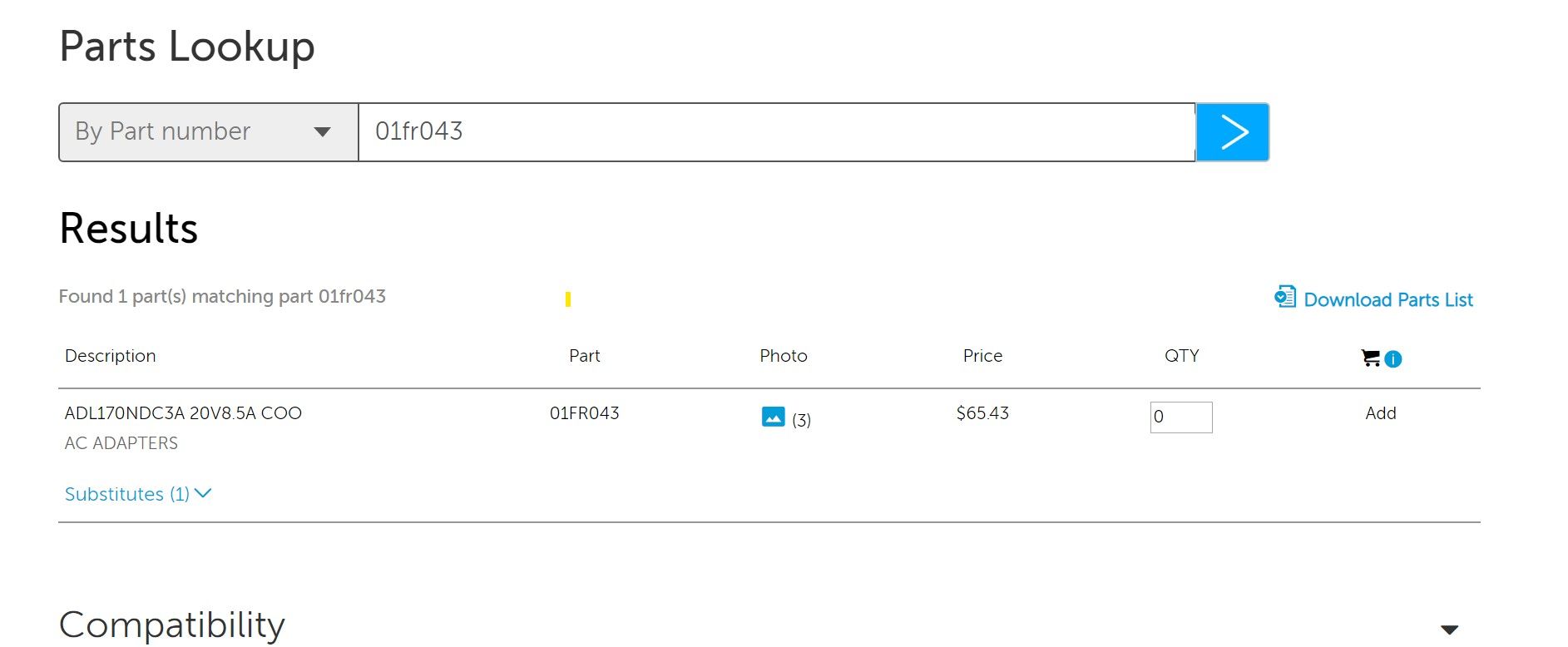Image resolution: width=1568 pixels, height=647 pixels.
Task: Open the photo icon for part 01FR043
Action: (773, 417)
